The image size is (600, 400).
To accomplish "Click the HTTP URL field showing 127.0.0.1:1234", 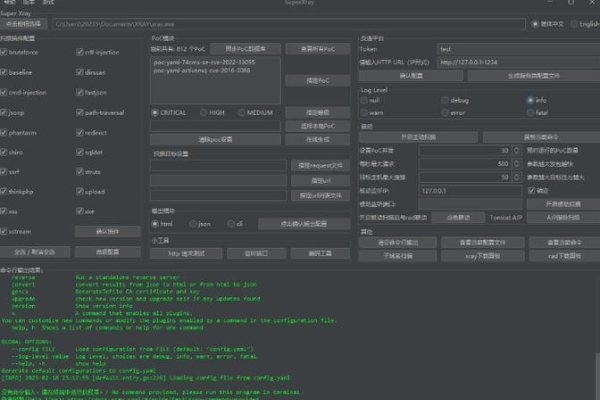I will (x=518, y=62).
